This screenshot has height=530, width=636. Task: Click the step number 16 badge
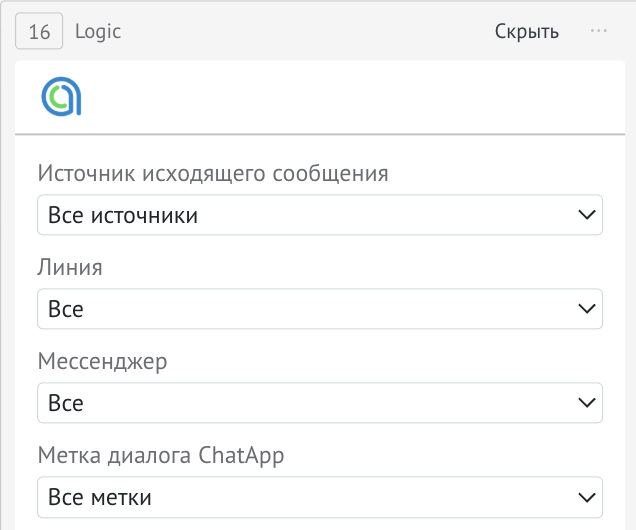point(40,32)
